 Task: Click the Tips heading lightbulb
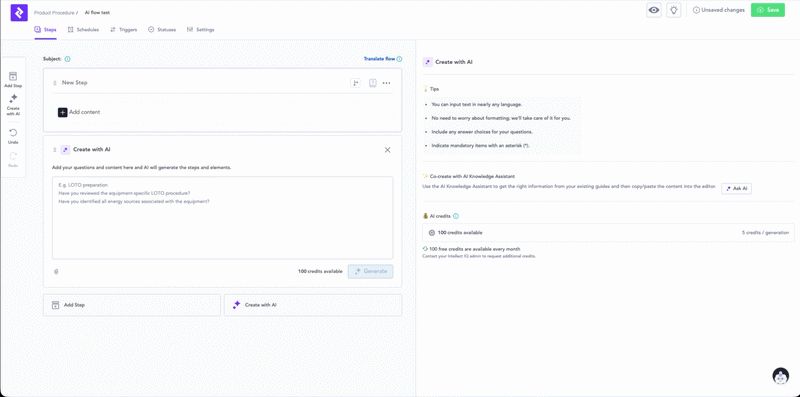(x=426, y=89)
